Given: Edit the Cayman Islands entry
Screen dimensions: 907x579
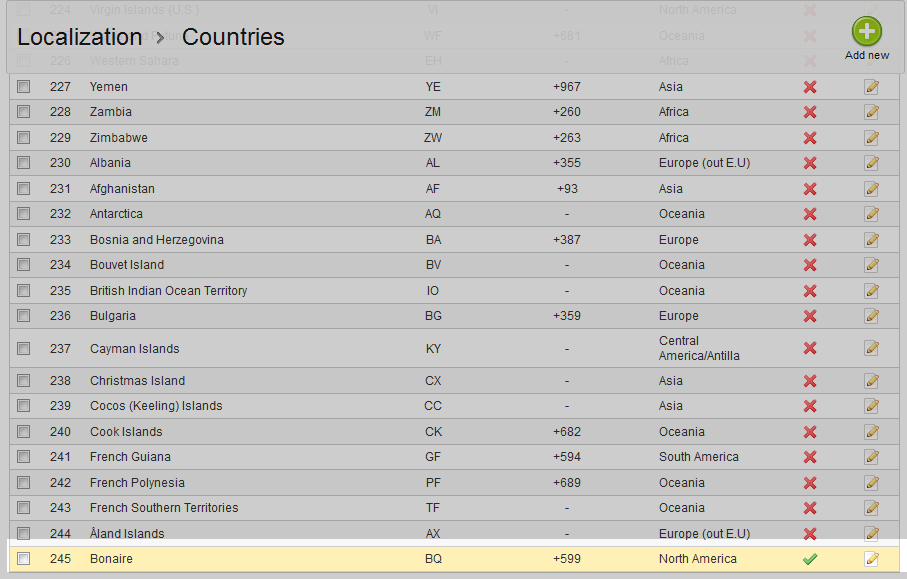Looking at the screenshot, I should pyautogui.click(x=872, y=348).
